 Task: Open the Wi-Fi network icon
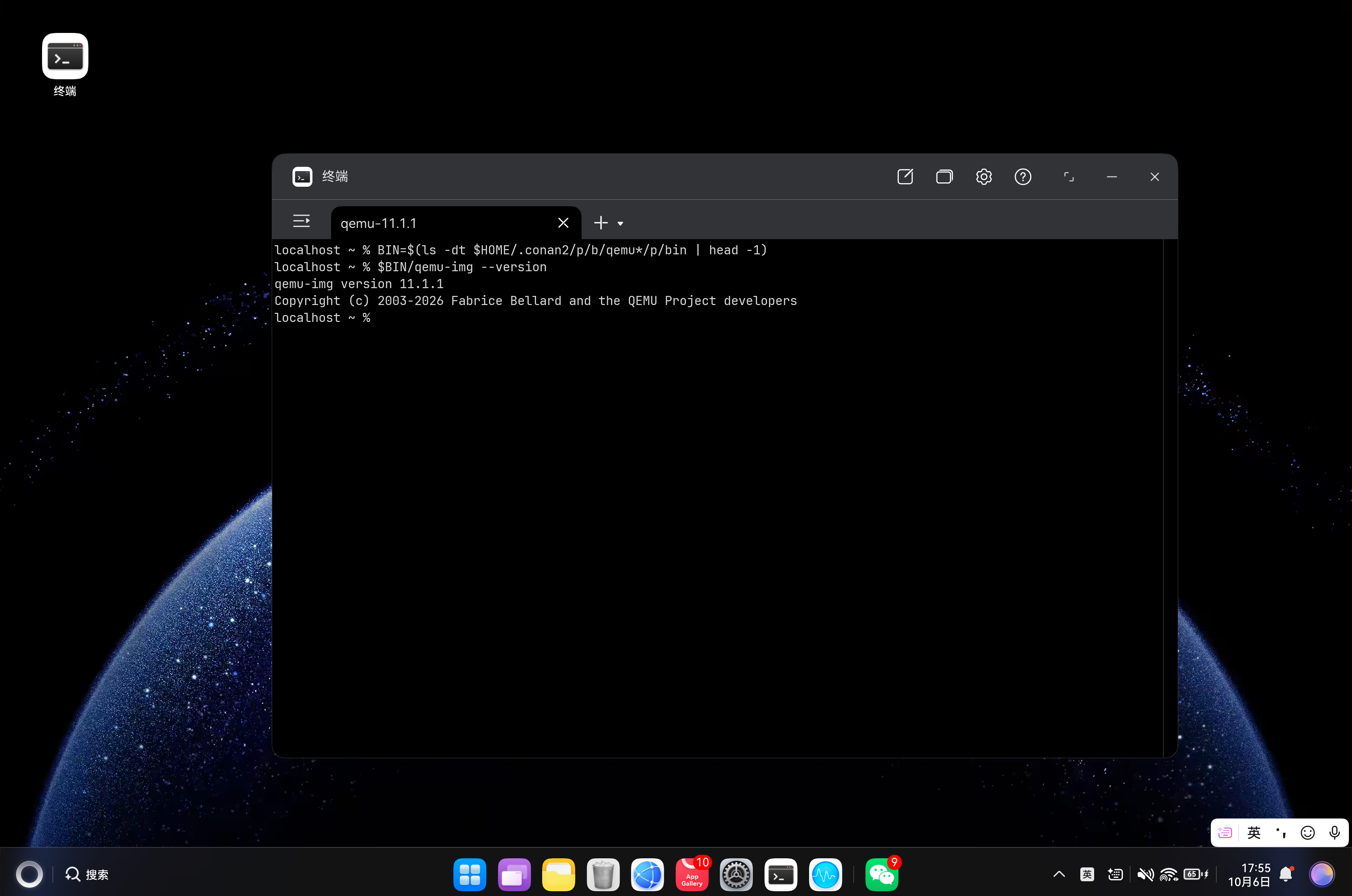[x=1169, y=874]
